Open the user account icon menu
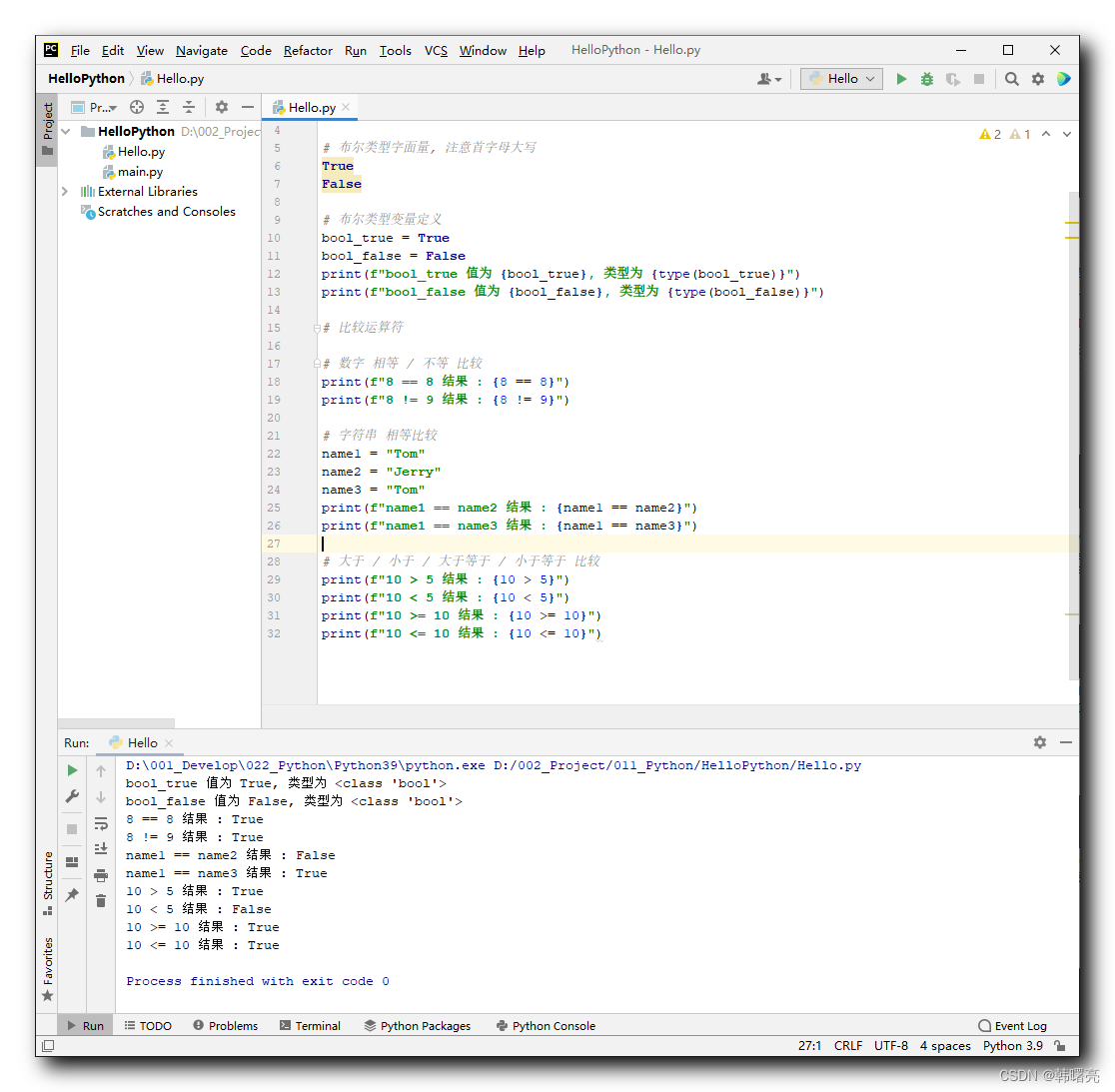 [768, 79]
